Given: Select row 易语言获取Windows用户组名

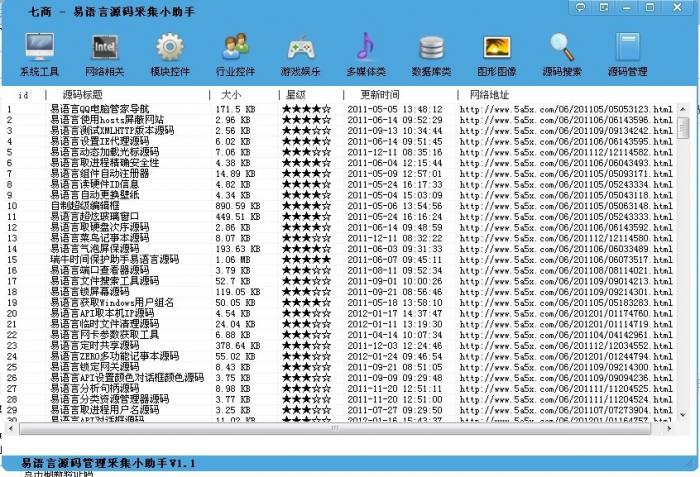Looking at the screenshot, I should tap(340, 302).
